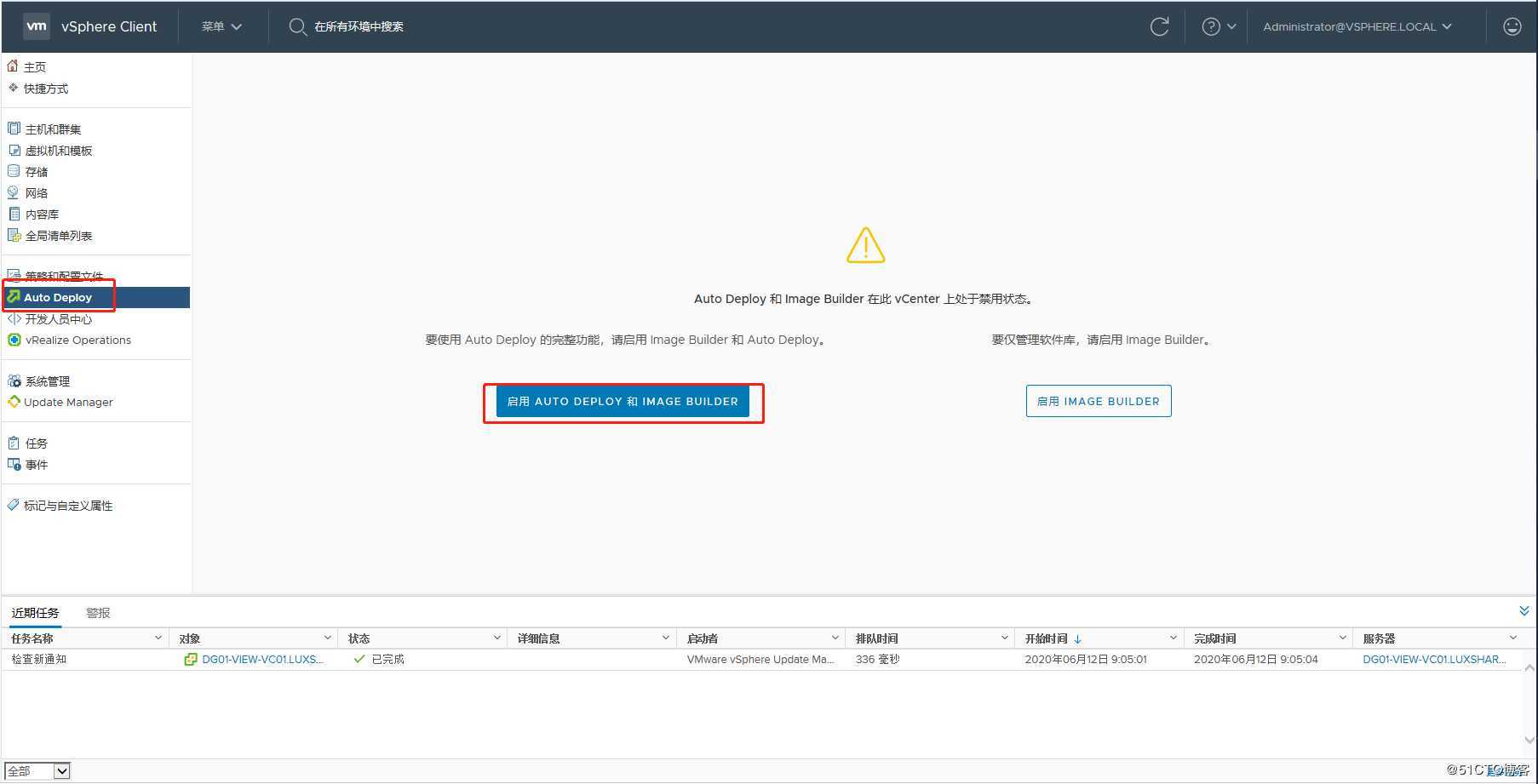Click the smiley feedback icon
This screenshot has width=1538, height=784.
pyautogui.click(x=1512, y=27)
